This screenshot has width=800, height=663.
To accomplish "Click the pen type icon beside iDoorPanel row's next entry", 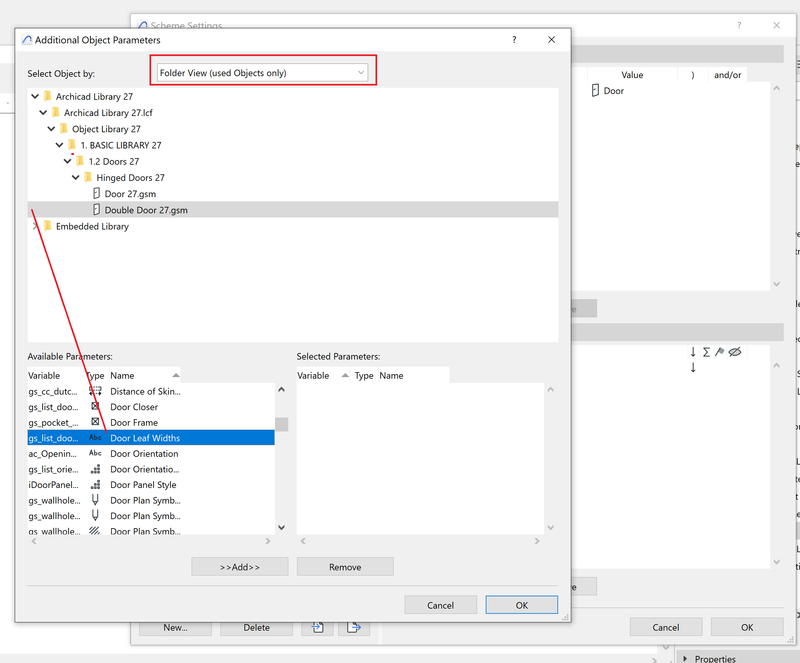I will pos(95,500).
